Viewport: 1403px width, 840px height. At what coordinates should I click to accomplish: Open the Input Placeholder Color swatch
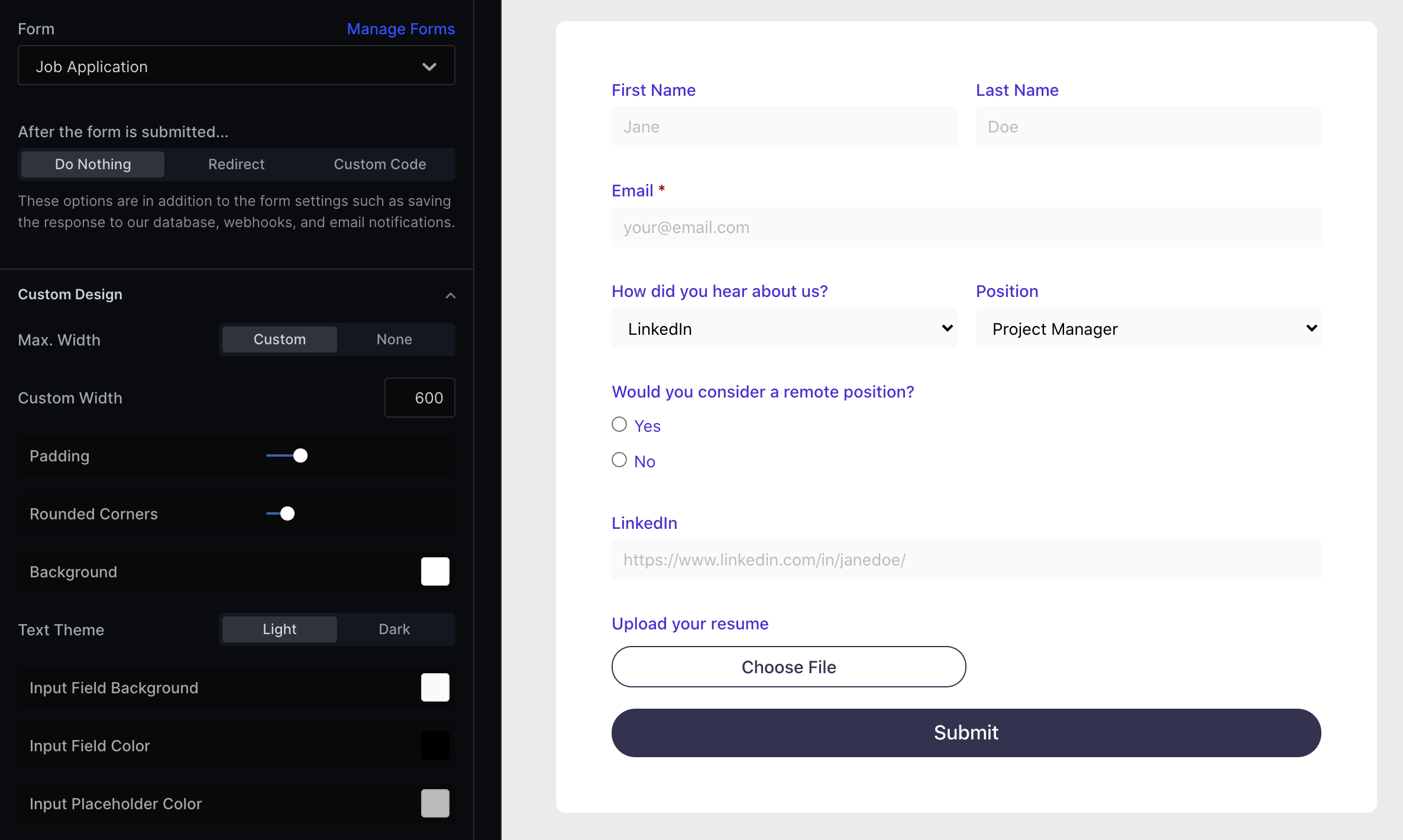click(x=435, y=803)
